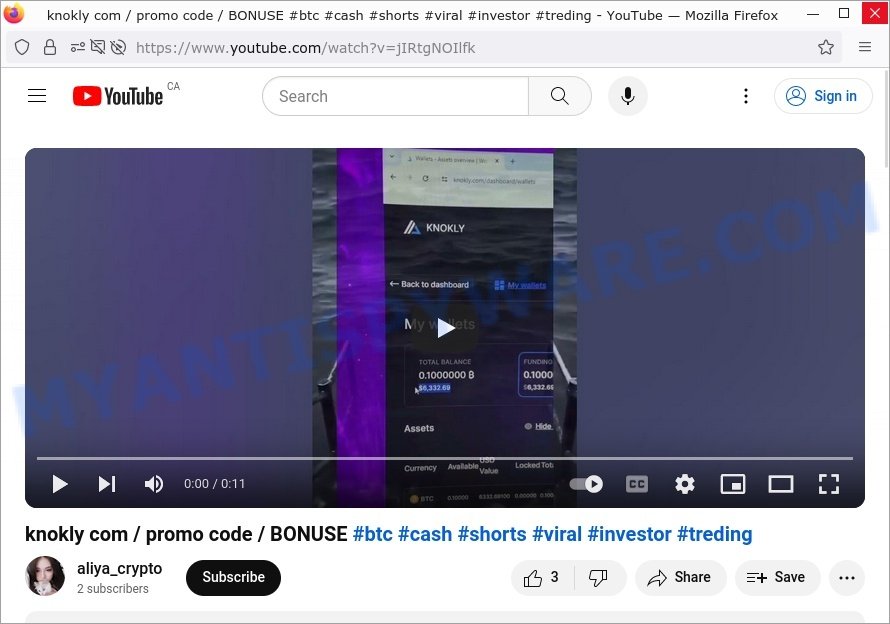View site security padlock info

coord(50,47)
